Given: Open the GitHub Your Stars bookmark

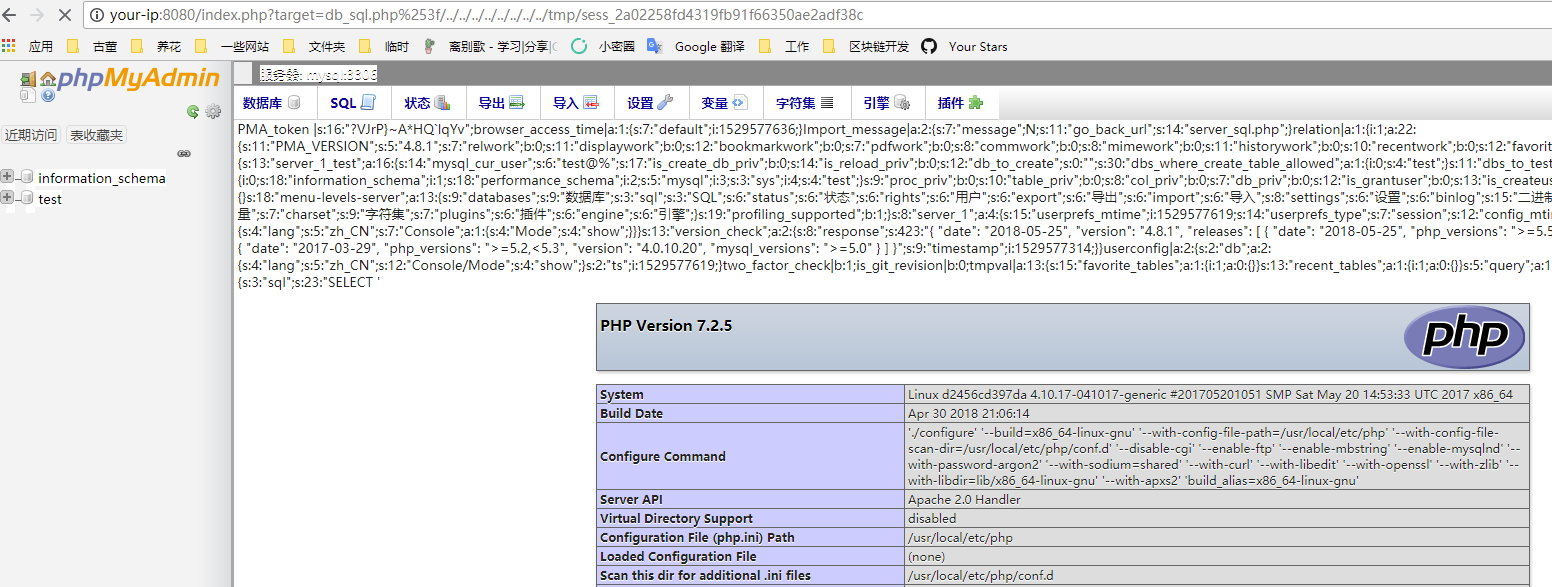Looking at the screenshot, I should click(965, 46).
